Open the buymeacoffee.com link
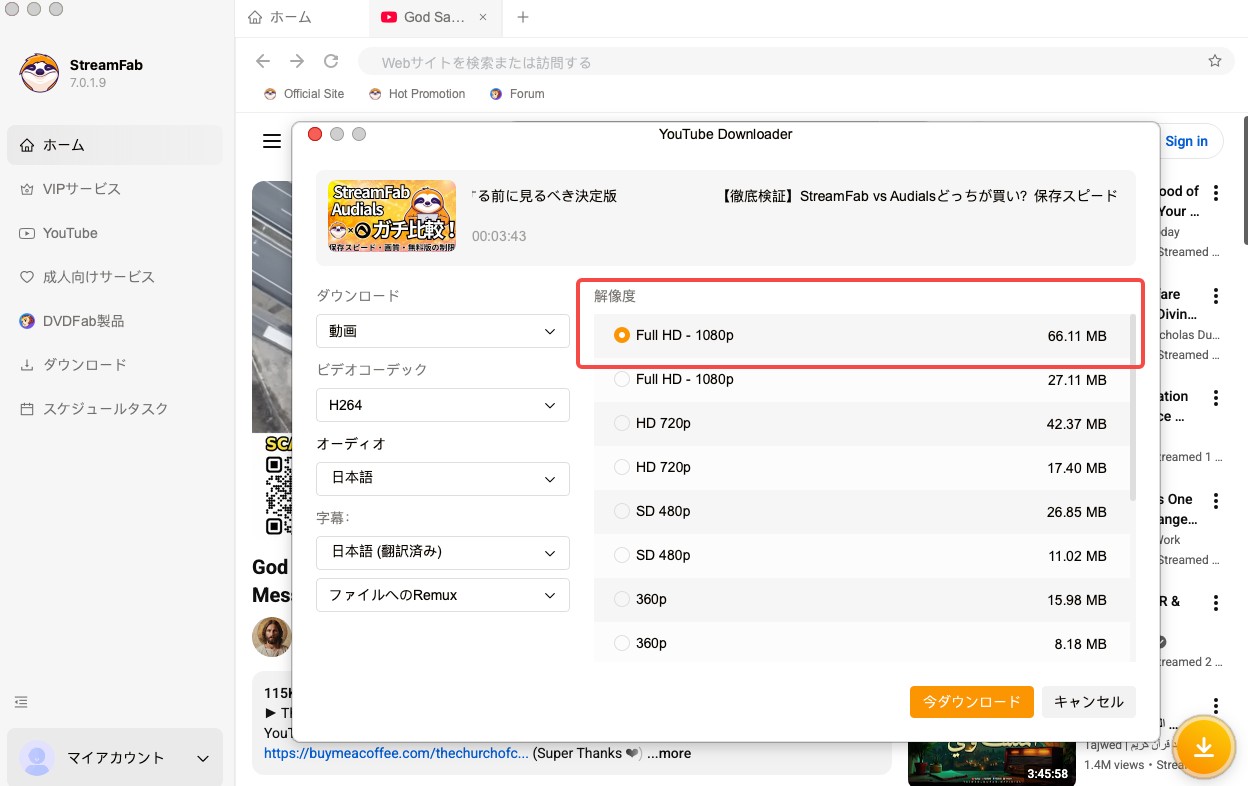The width and height of the screenshot is (1248, 786). (x=396, y=753)
